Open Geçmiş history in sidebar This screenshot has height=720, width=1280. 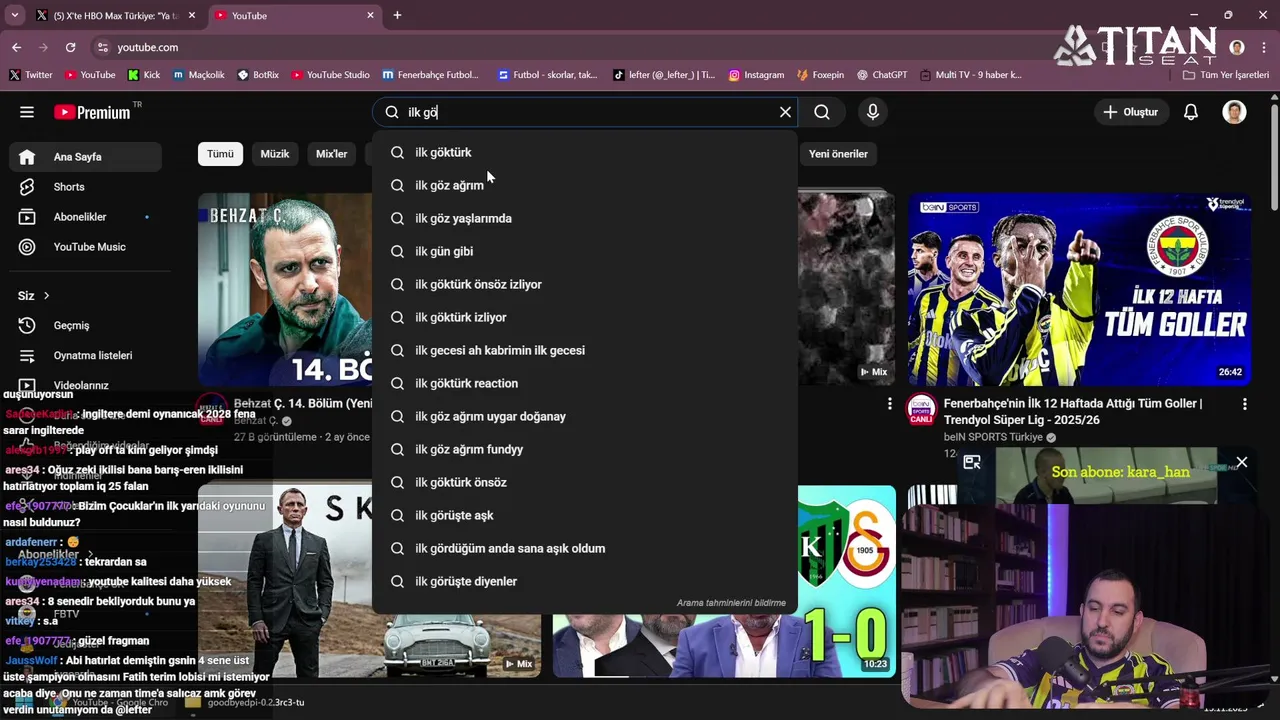tap(85, 325)
